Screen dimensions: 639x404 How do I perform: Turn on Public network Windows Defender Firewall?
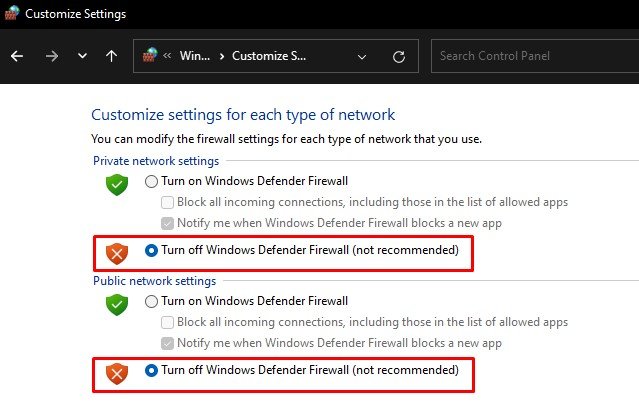point(152,301)
